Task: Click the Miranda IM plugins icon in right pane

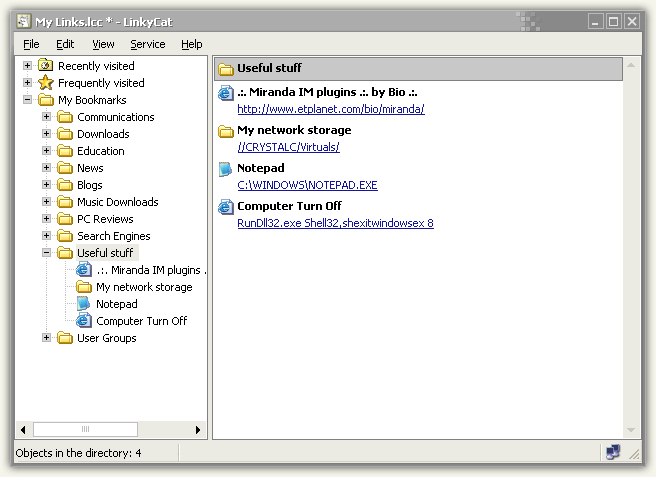Action: pyautogui.click(x=226, y=92)
